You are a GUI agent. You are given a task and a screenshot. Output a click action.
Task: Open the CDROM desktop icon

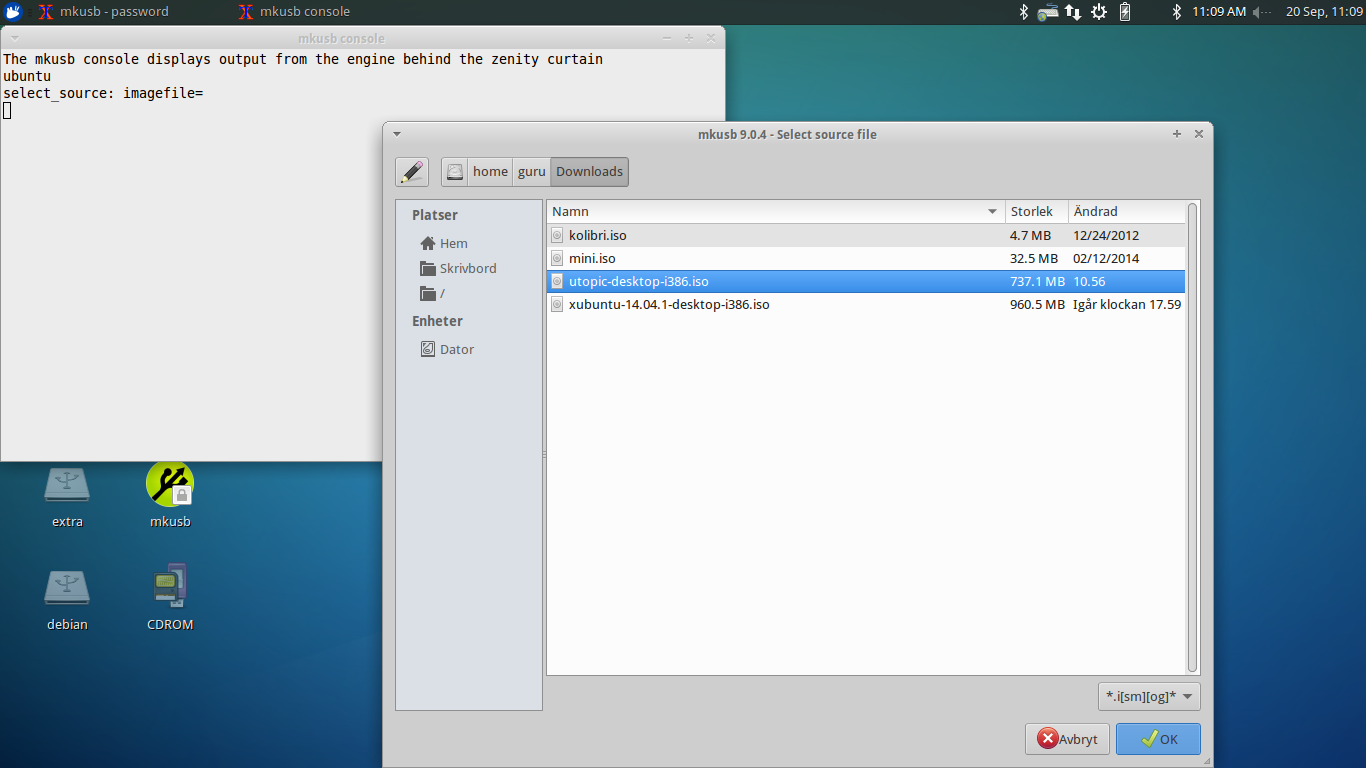pyautogui.click(x=170, y=599)
